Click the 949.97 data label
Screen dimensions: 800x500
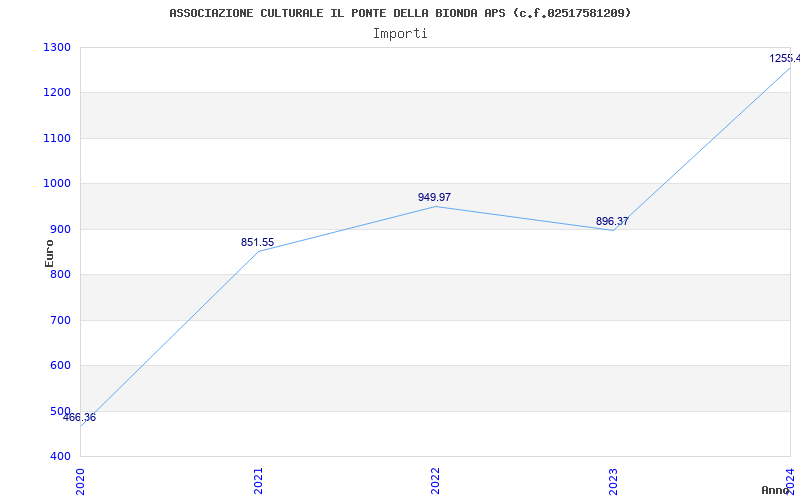tap(434, 197)
